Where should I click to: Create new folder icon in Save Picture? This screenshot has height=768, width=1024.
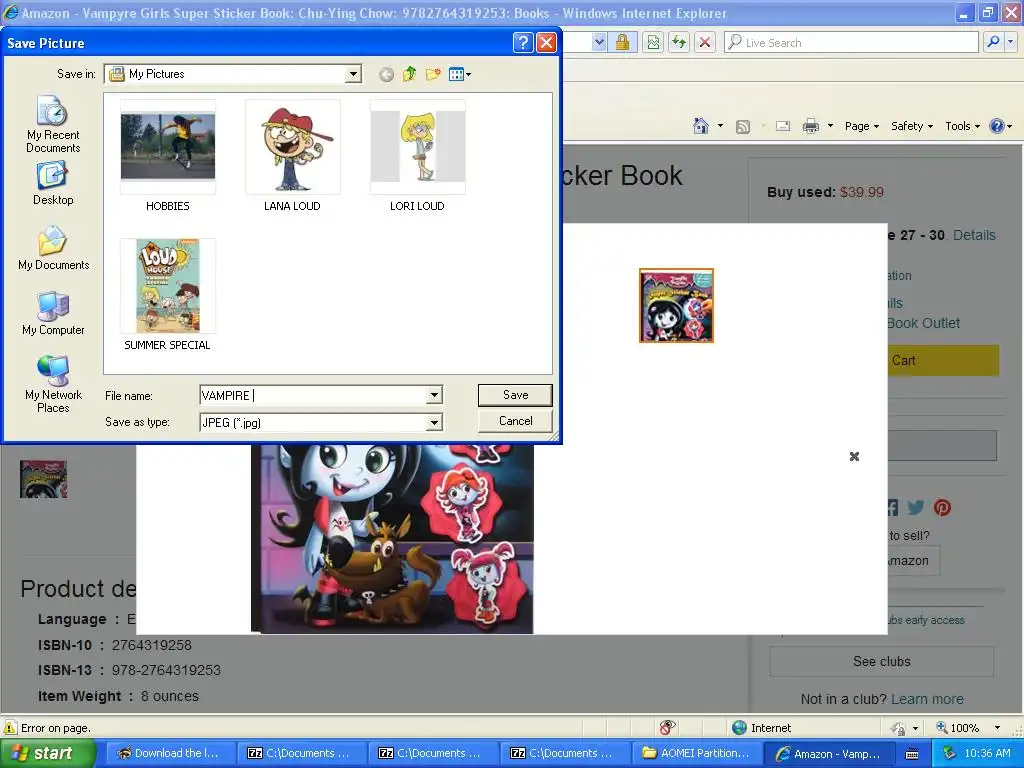(433, 74)
